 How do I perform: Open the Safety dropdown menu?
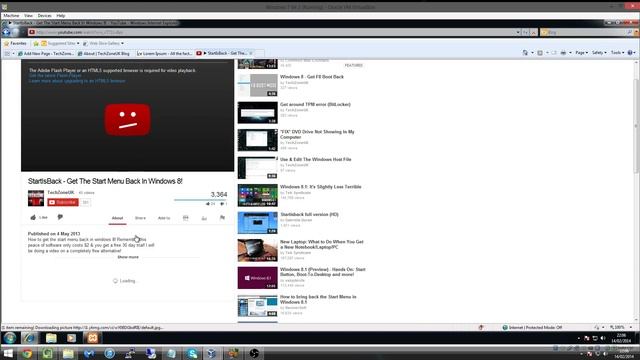tap(599, 53)
